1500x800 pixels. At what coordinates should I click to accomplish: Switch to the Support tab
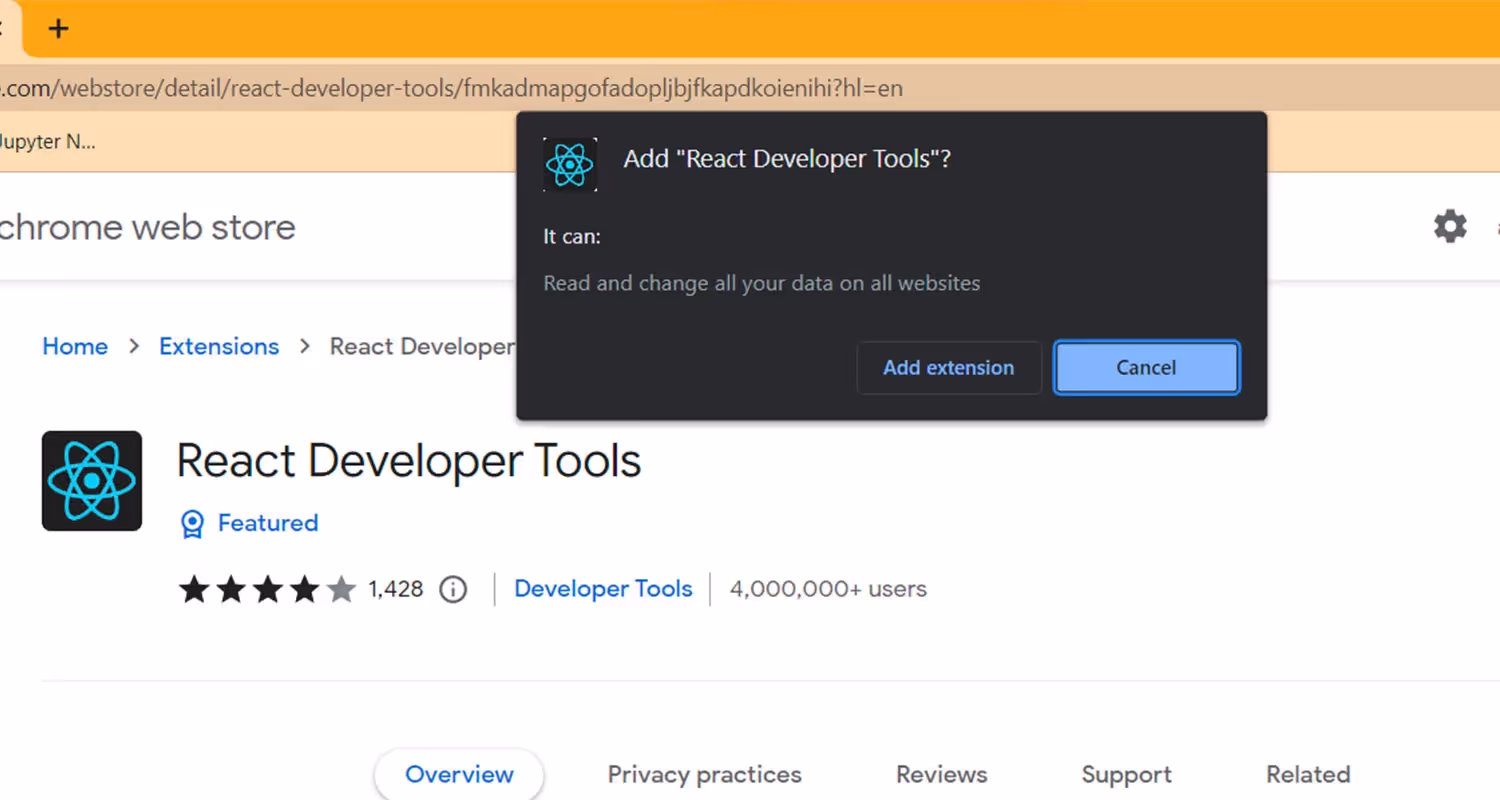pos(1126,774)
